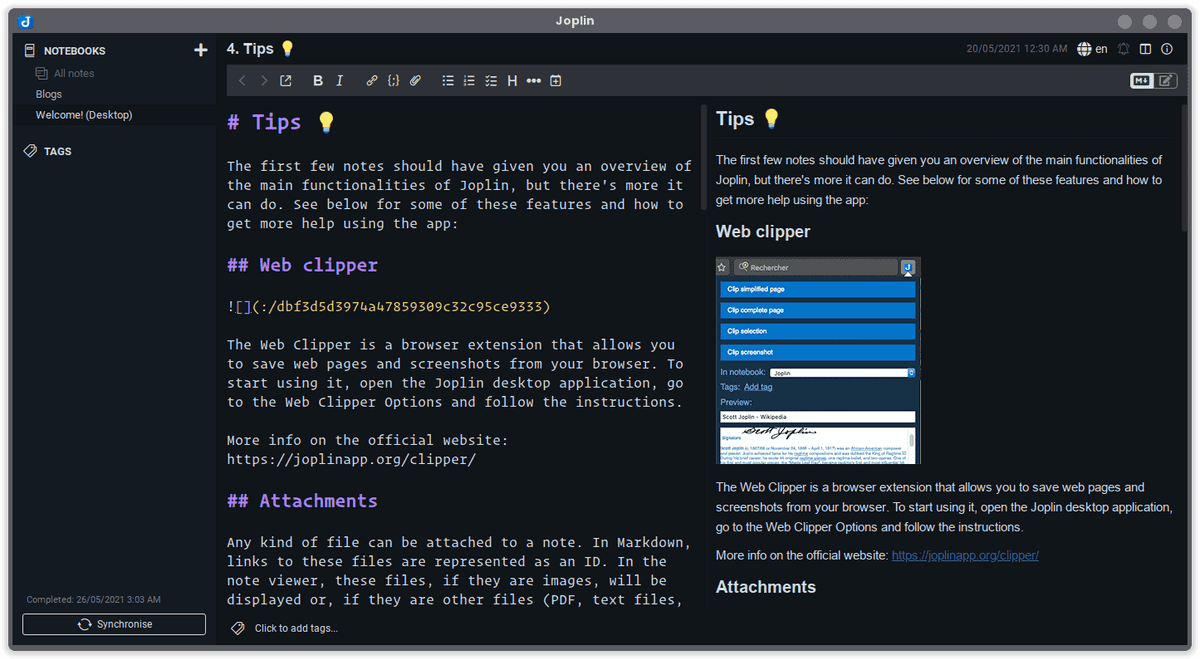Open note in external editor icon

pyautogui.click(x=286, y=81)
